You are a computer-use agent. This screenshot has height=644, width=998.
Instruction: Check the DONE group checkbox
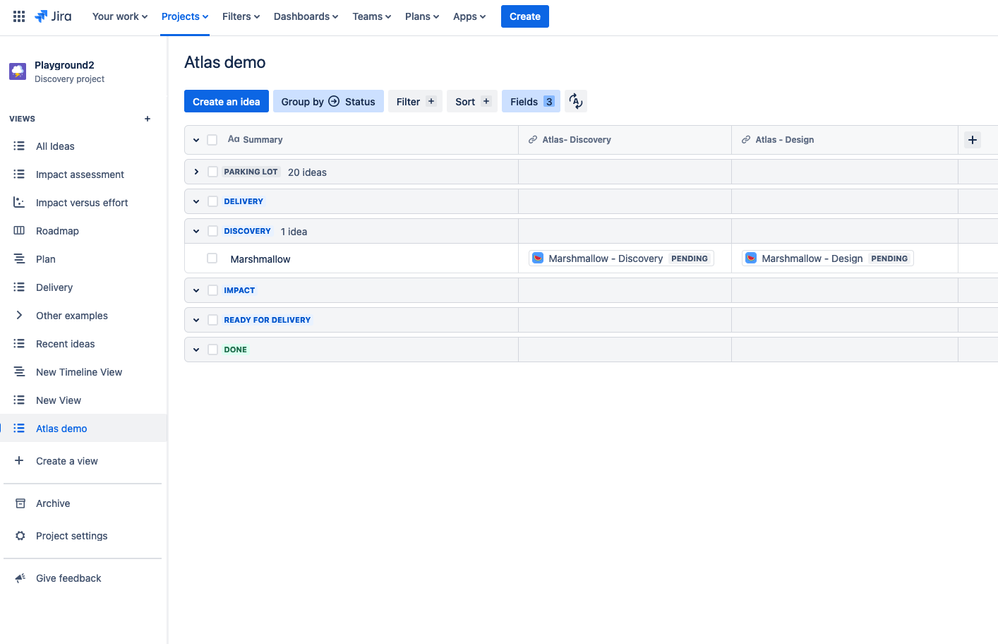[213, 349]
